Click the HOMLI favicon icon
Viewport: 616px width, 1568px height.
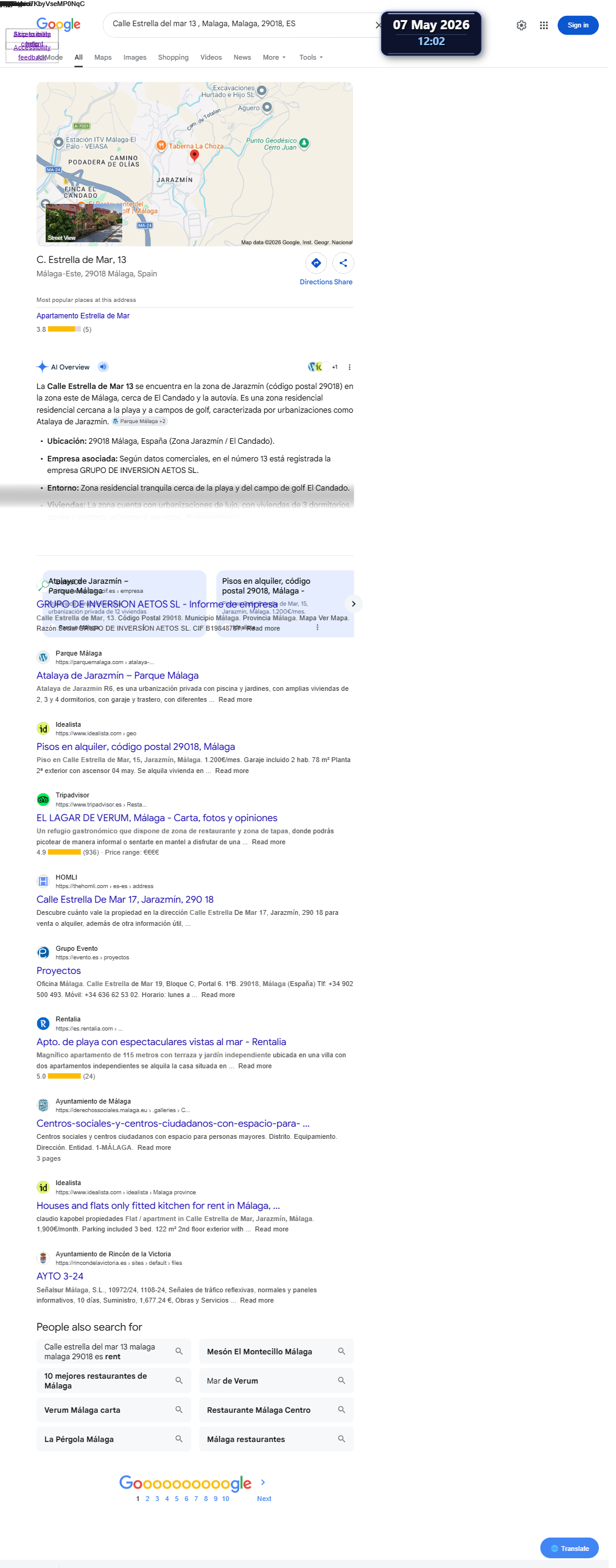pos(43,881)
